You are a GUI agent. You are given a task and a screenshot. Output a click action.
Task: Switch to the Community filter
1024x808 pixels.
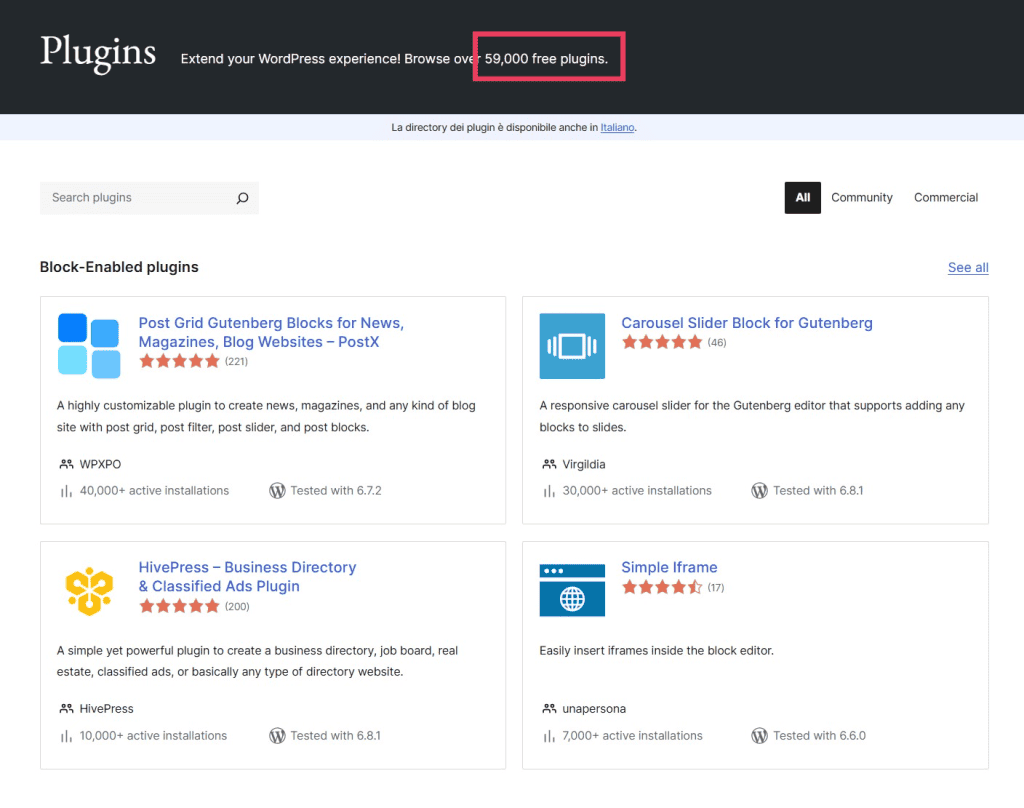click(x=861, y=198)
